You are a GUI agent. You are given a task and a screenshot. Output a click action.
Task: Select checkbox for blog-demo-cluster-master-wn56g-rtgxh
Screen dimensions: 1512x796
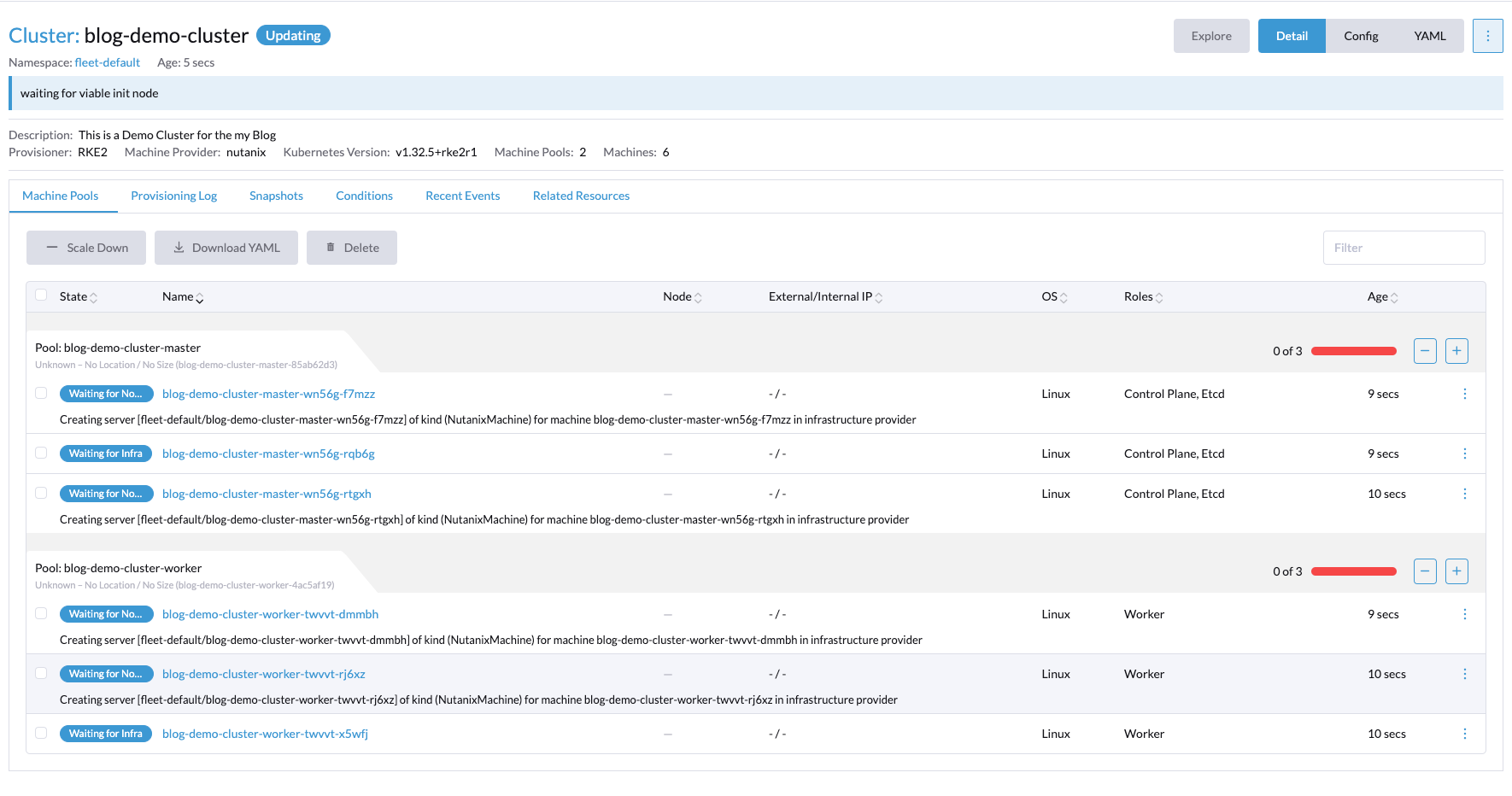coord(41,493)
